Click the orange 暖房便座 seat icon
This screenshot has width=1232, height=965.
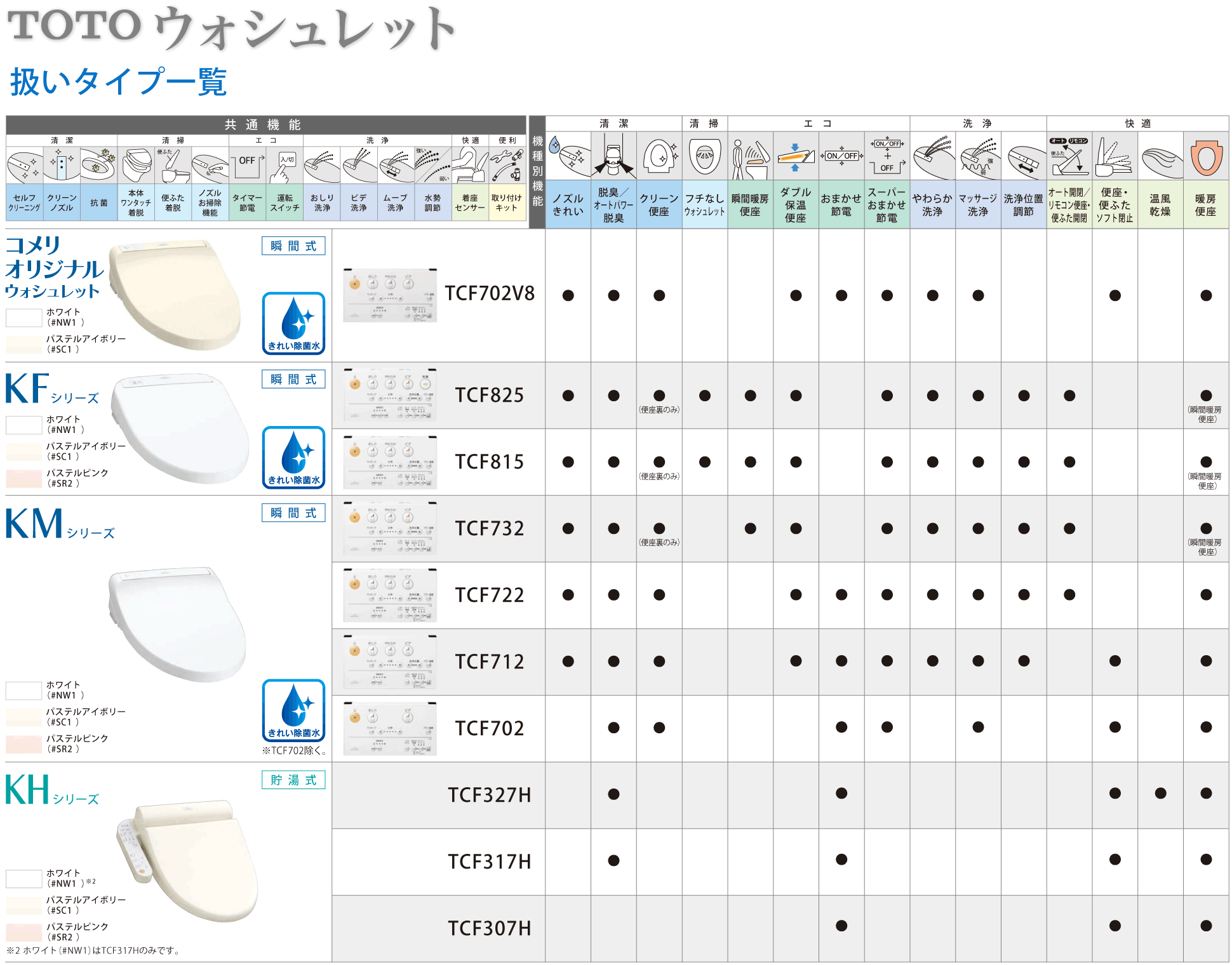click(1206, 157)
